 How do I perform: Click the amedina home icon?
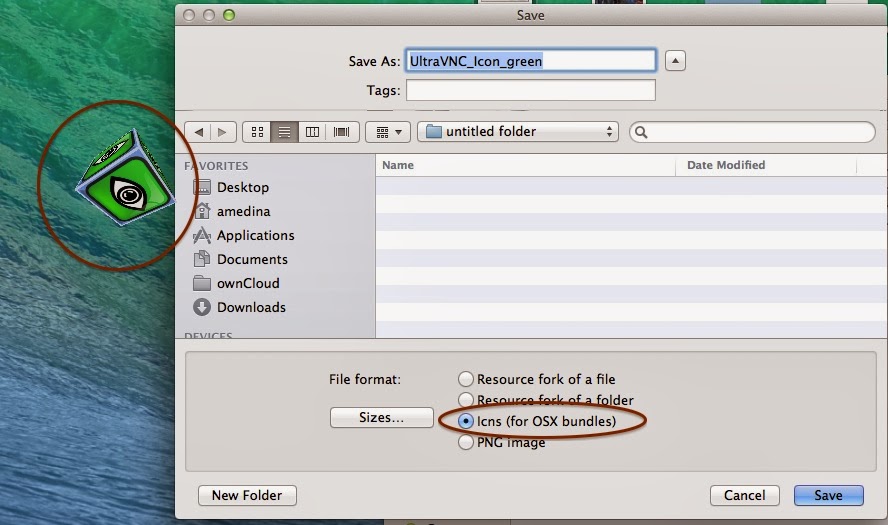(202, 211)
